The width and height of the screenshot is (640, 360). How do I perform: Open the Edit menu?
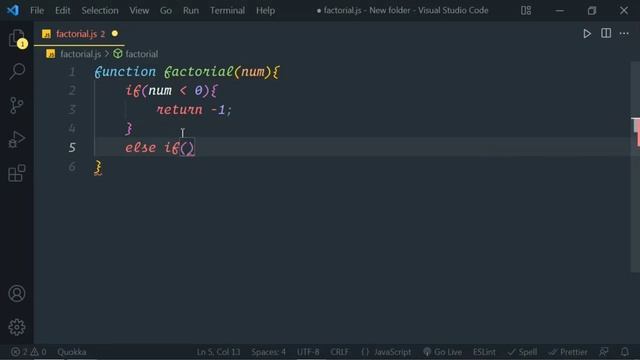pyautogui.click(x=62, y=10)
